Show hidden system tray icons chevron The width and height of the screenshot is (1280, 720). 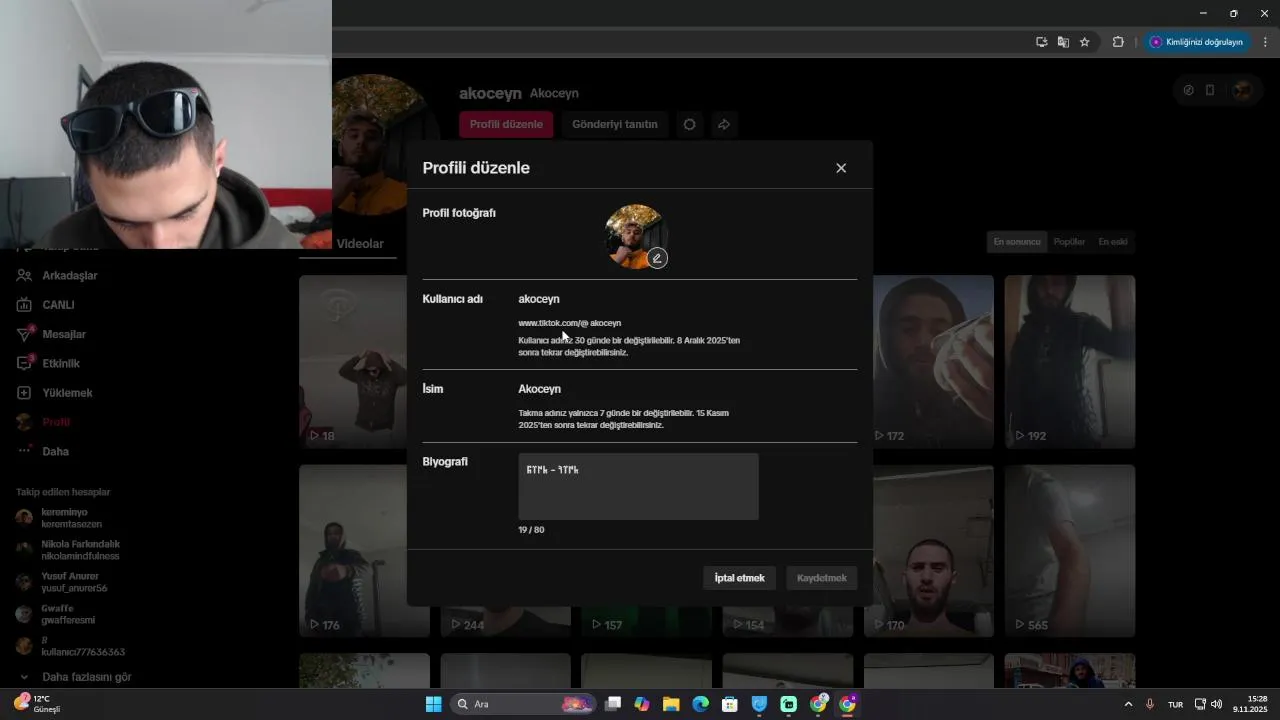tap(1129, 704)
